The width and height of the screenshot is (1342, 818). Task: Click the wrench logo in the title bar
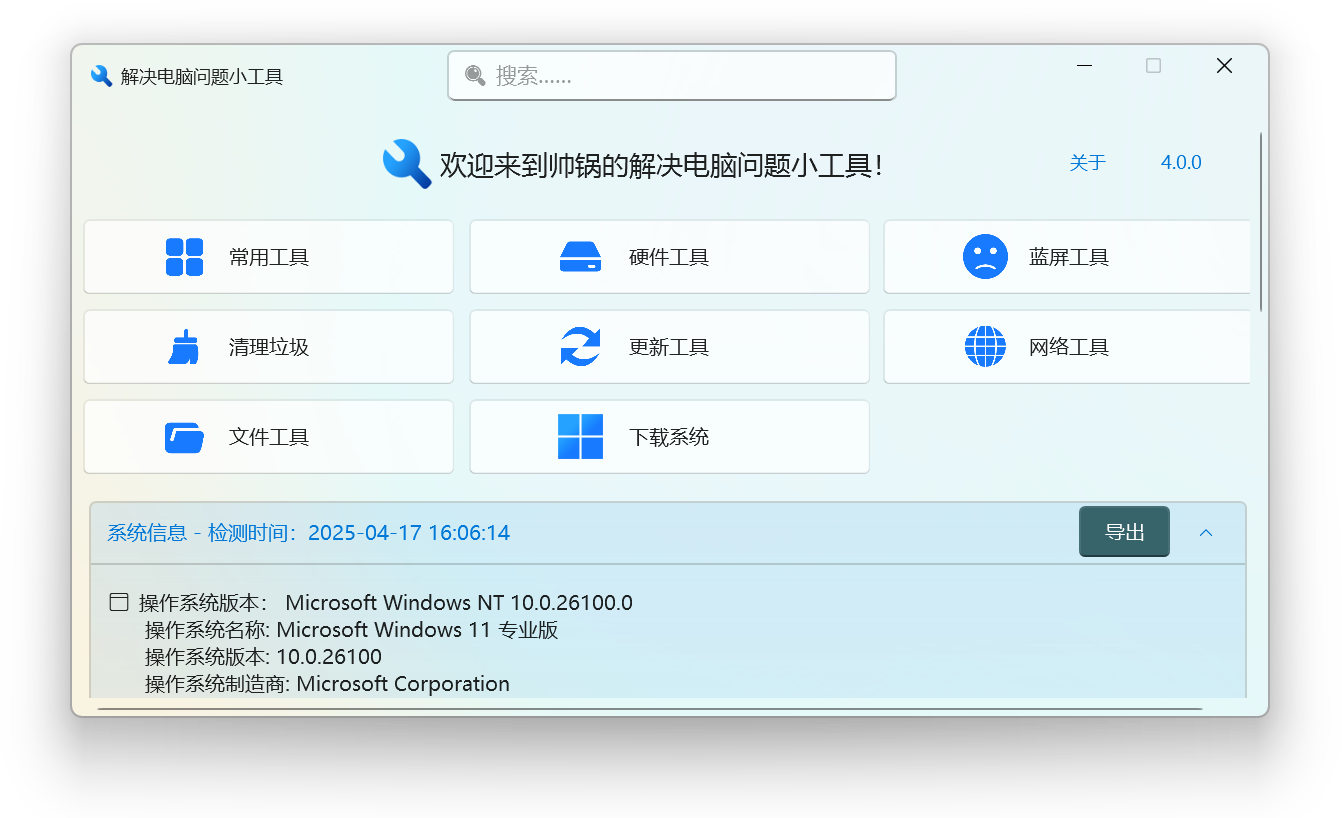click(x=101, y=75)
